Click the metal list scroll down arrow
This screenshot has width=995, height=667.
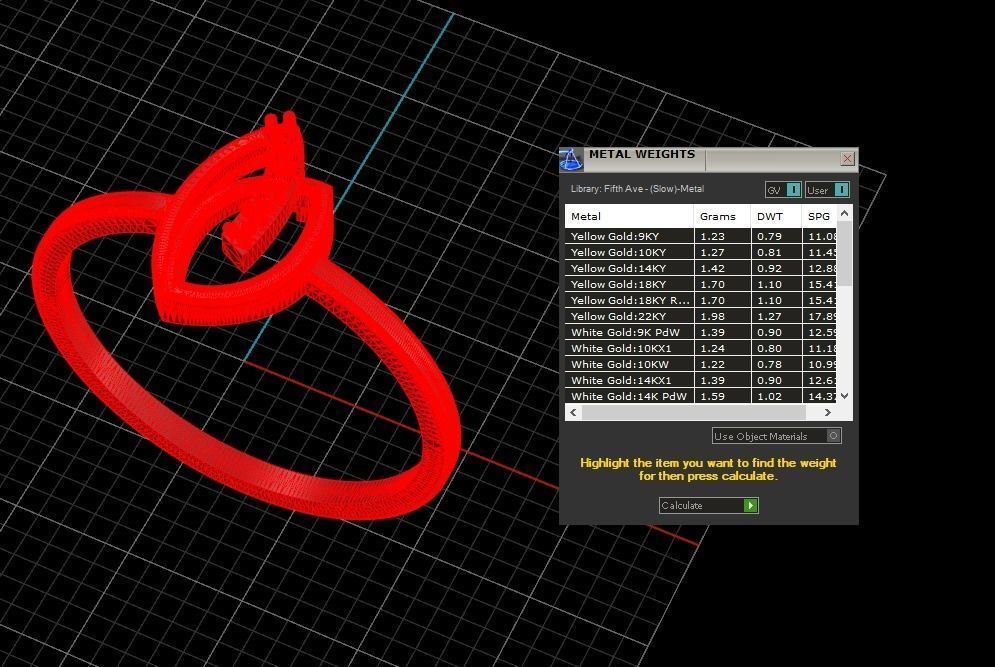845,395
